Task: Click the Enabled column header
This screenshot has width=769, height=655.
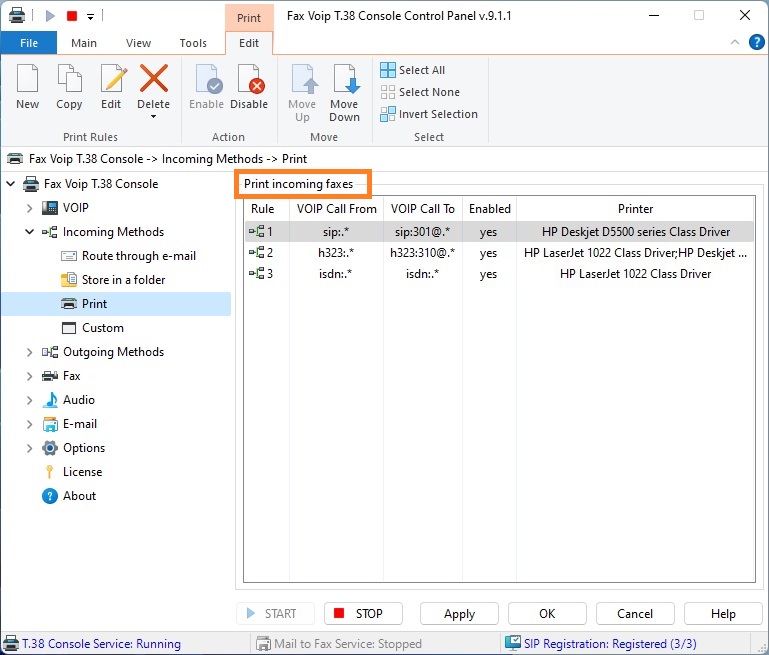Action: [489, 209]
